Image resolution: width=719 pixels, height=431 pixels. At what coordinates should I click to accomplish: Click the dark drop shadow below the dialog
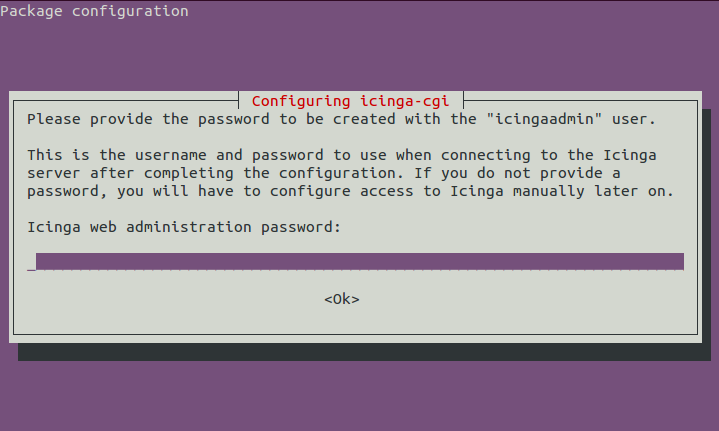point(365,352)
